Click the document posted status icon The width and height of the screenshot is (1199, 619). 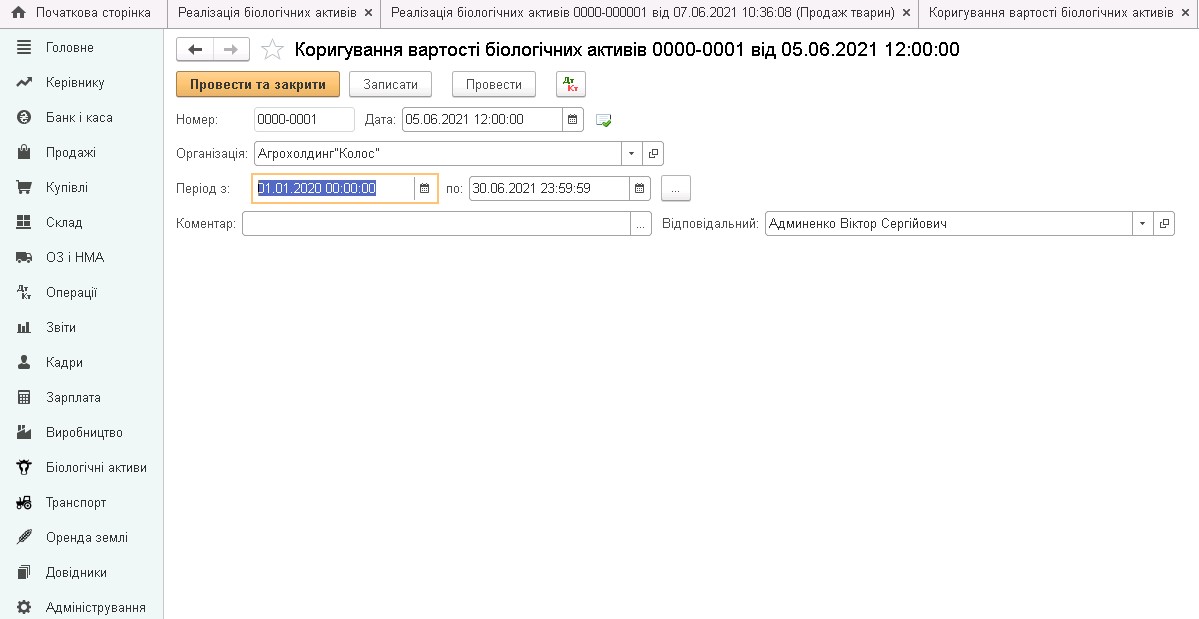coord(603,120)
